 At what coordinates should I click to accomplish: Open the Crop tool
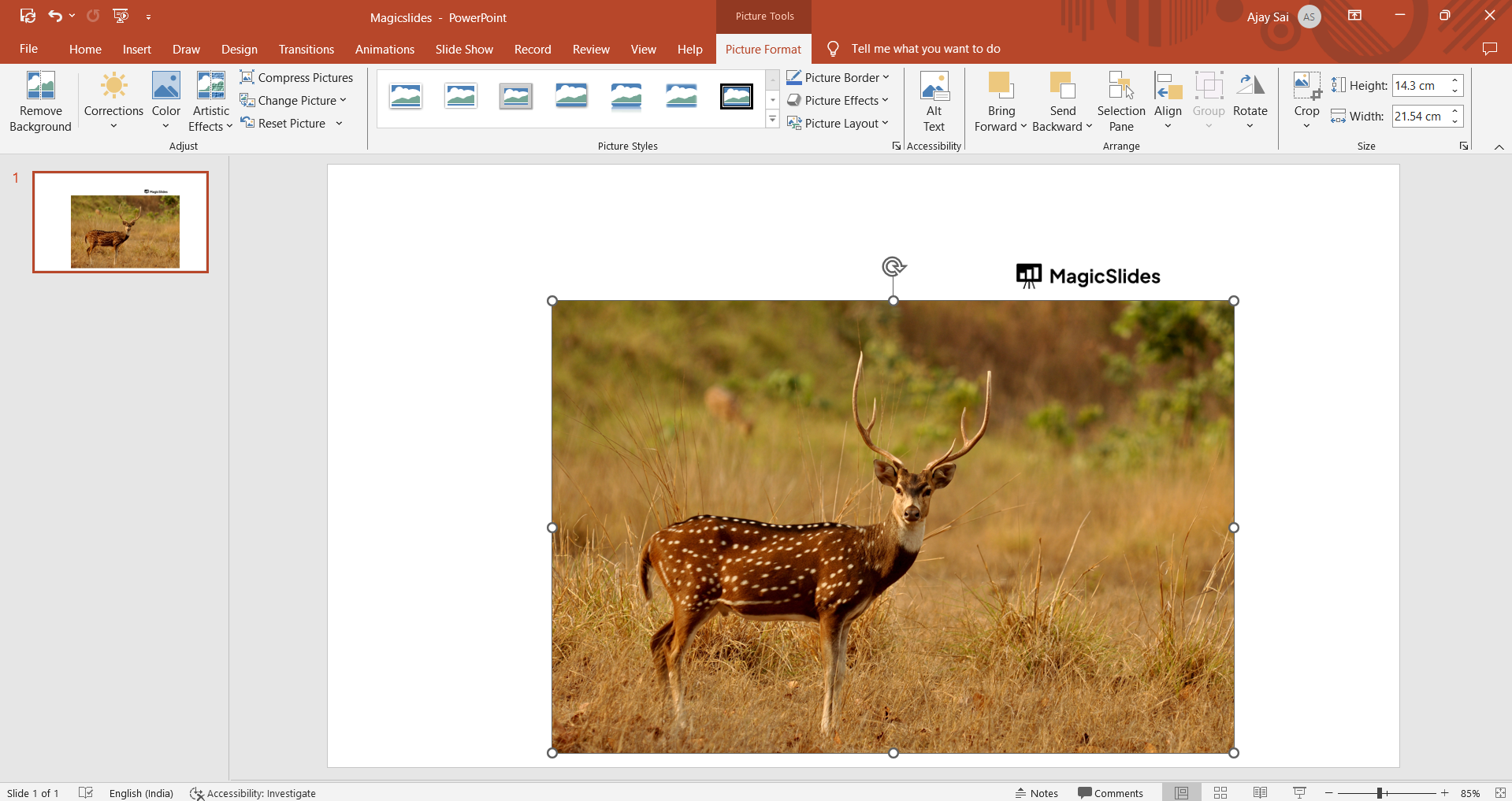coord(1306,85)
